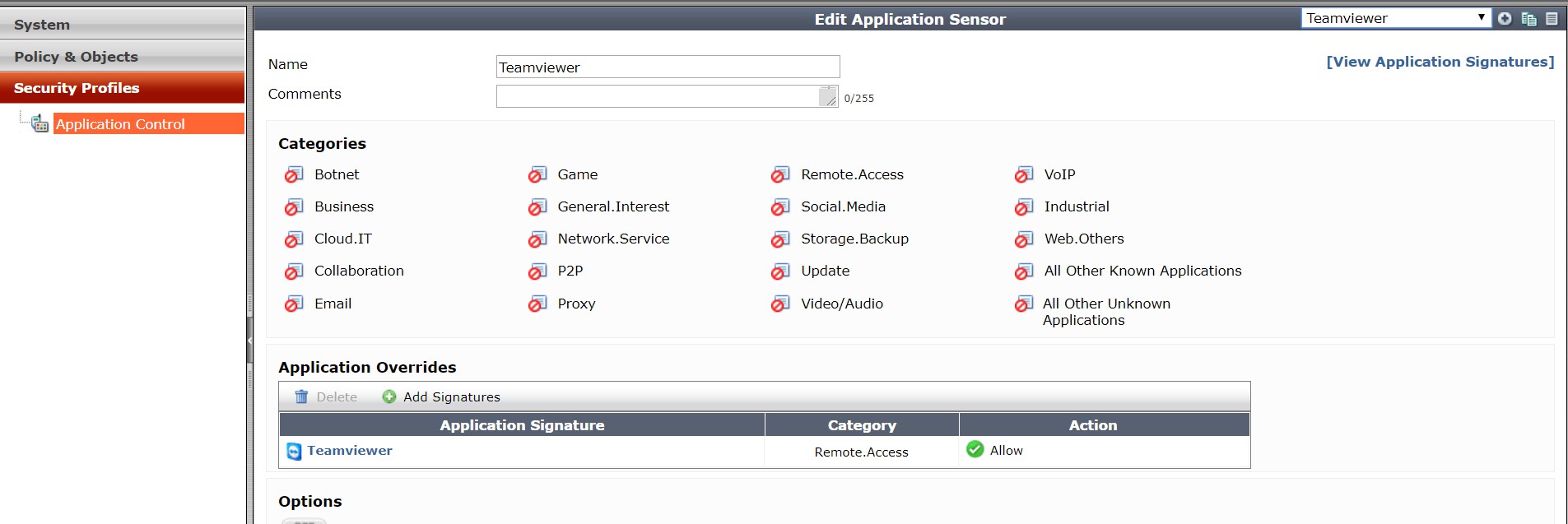
Task: Click the Storage.Backup category block icon
Action: (780, 239)
